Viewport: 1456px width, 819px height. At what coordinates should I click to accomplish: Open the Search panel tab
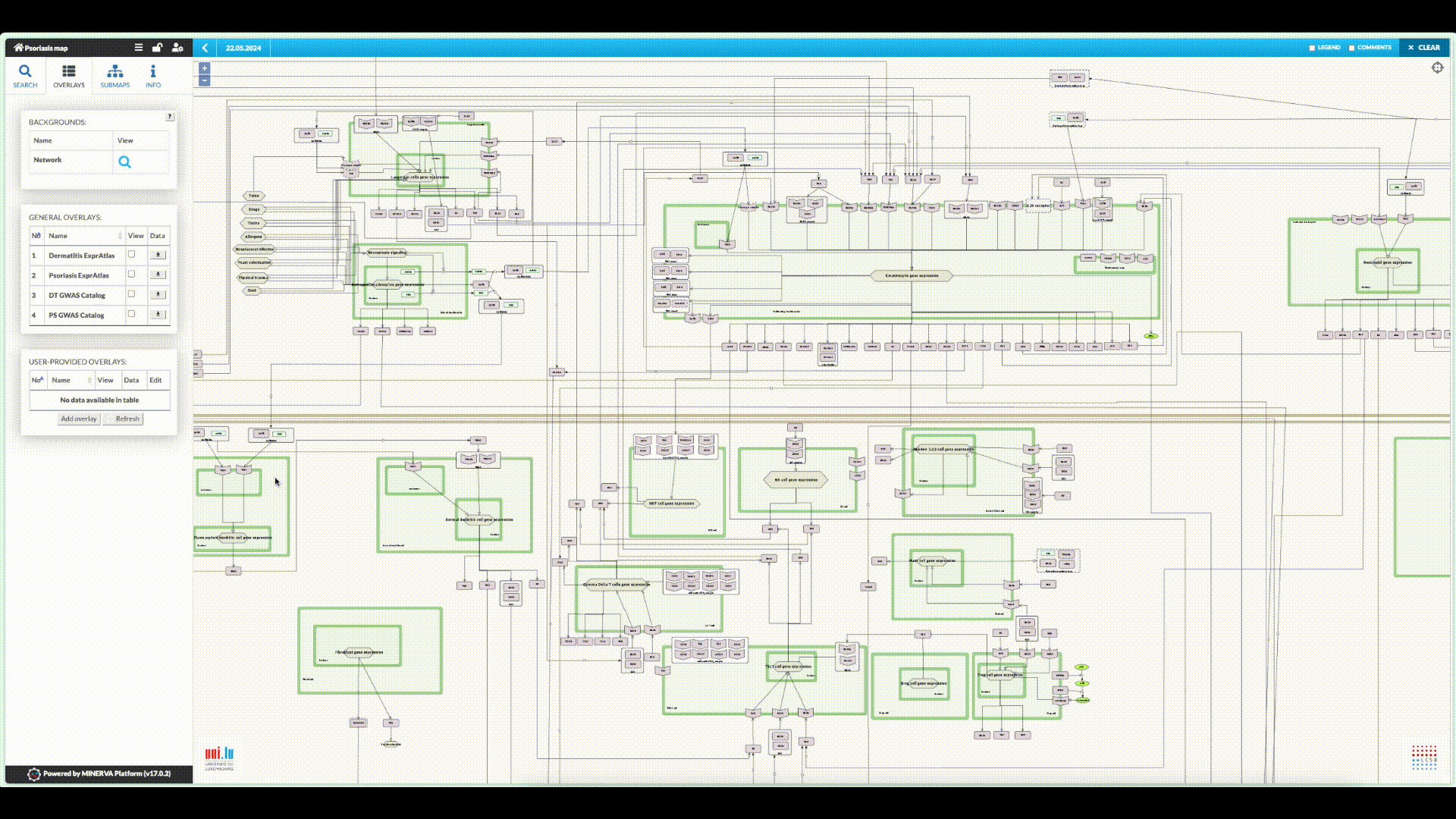pyautogui.click(x=25, y=76)
